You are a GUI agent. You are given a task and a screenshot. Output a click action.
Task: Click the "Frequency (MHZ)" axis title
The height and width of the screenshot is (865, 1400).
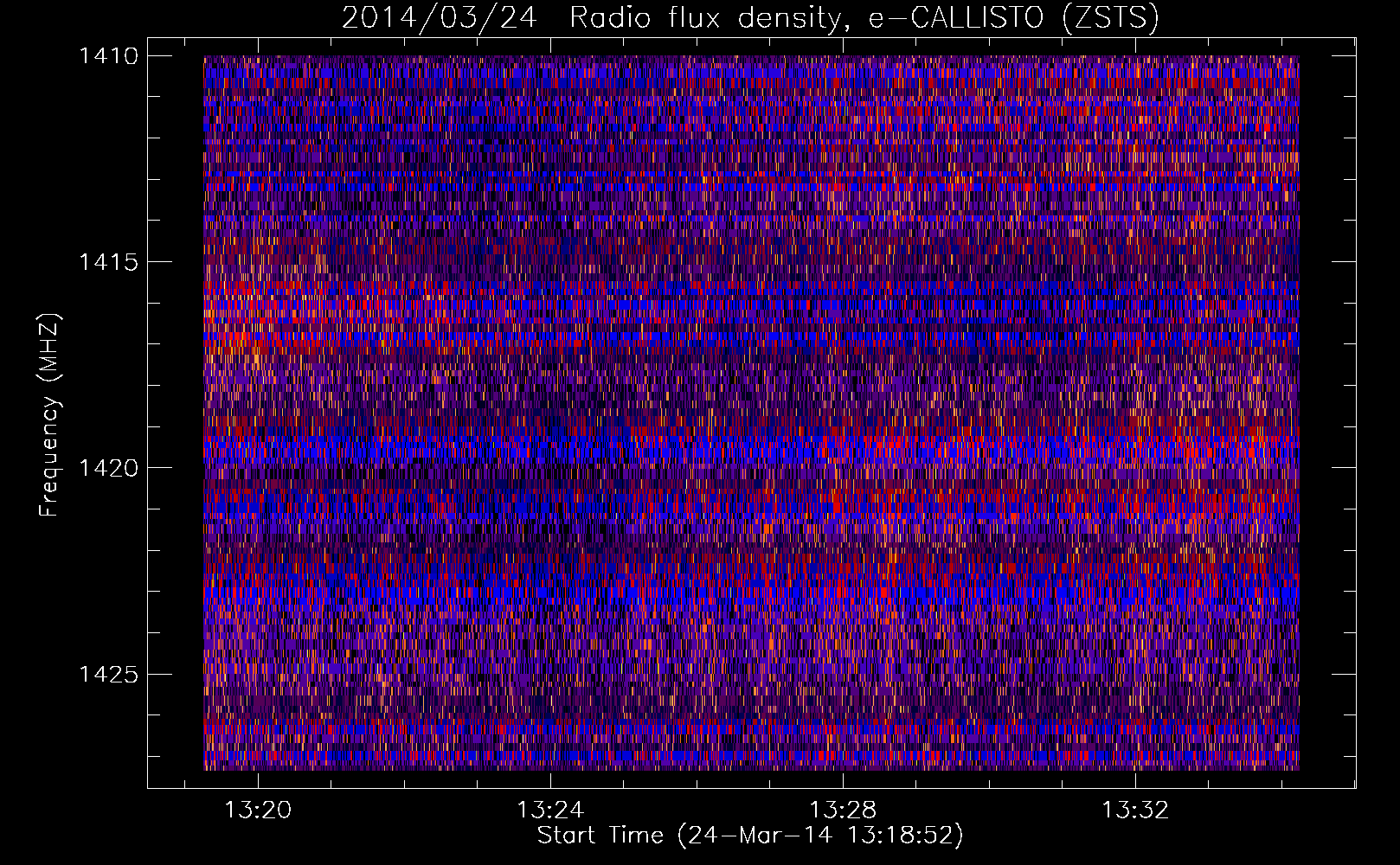[49, 415]
